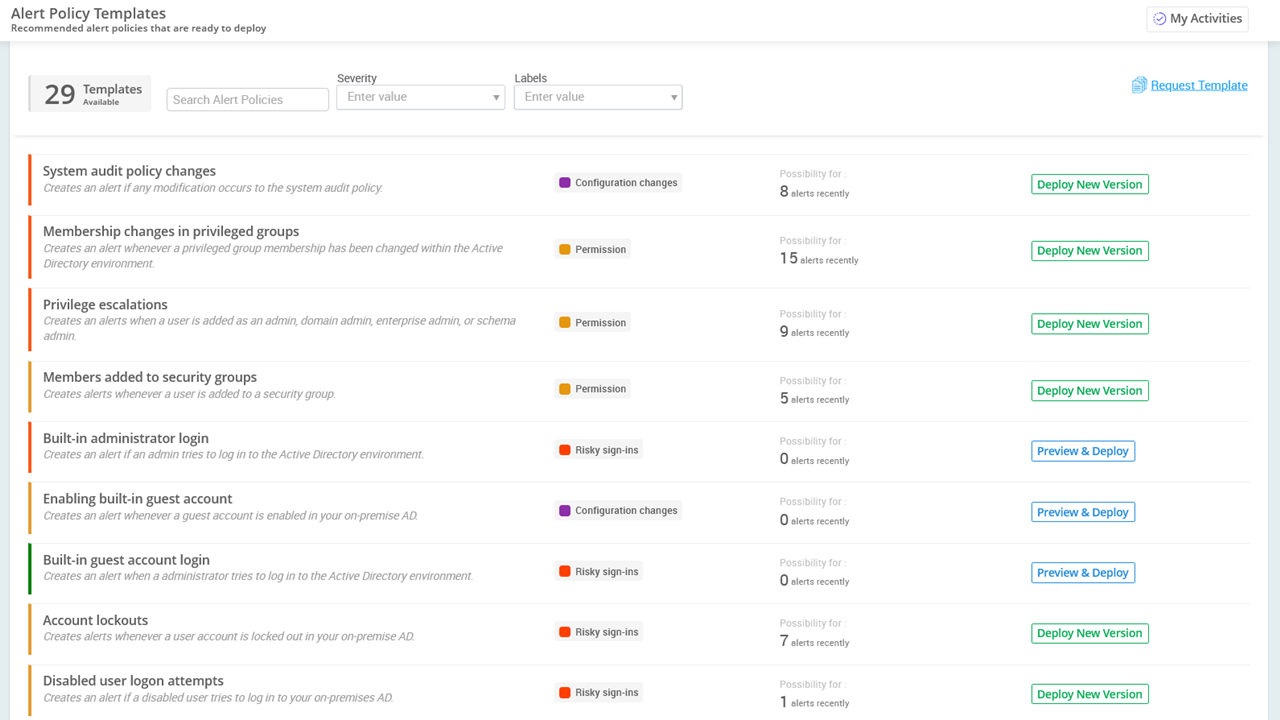
Task: Click Preview & Deploy for Built-in guest account login
Action: coord(1083,572)
